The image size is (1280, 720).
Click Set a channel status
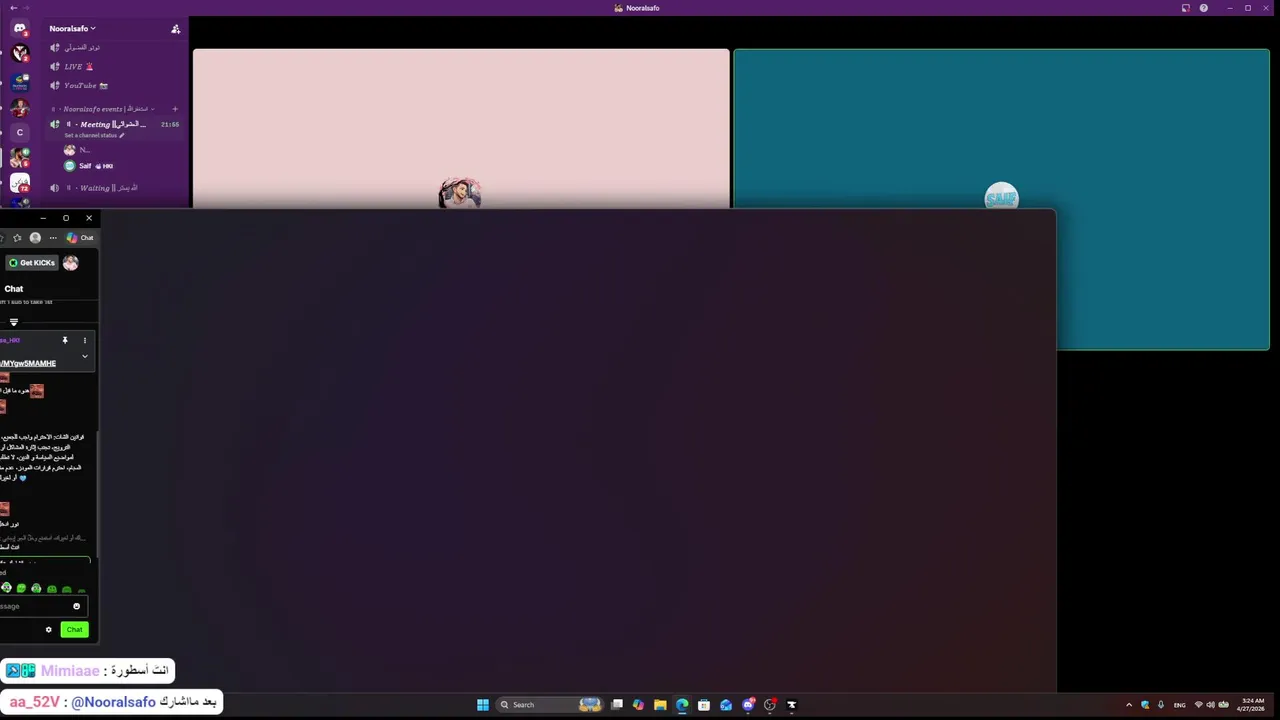click(x=95, y=135)
